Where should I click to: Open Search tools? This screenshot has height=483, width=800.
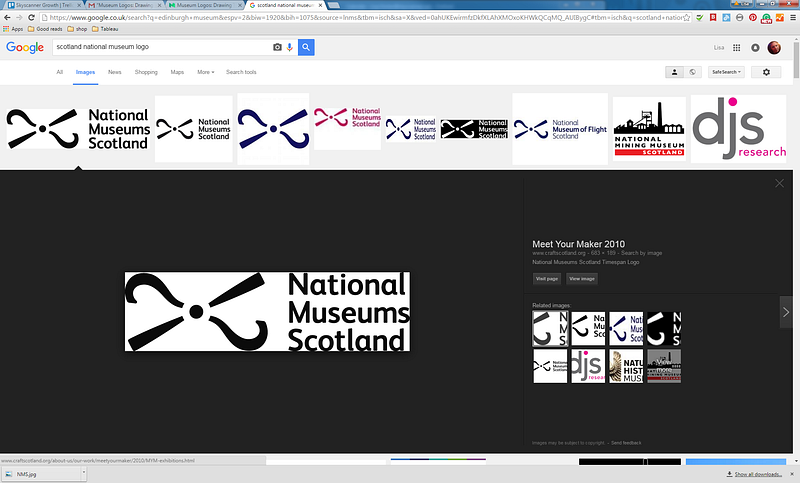[241, 72]
